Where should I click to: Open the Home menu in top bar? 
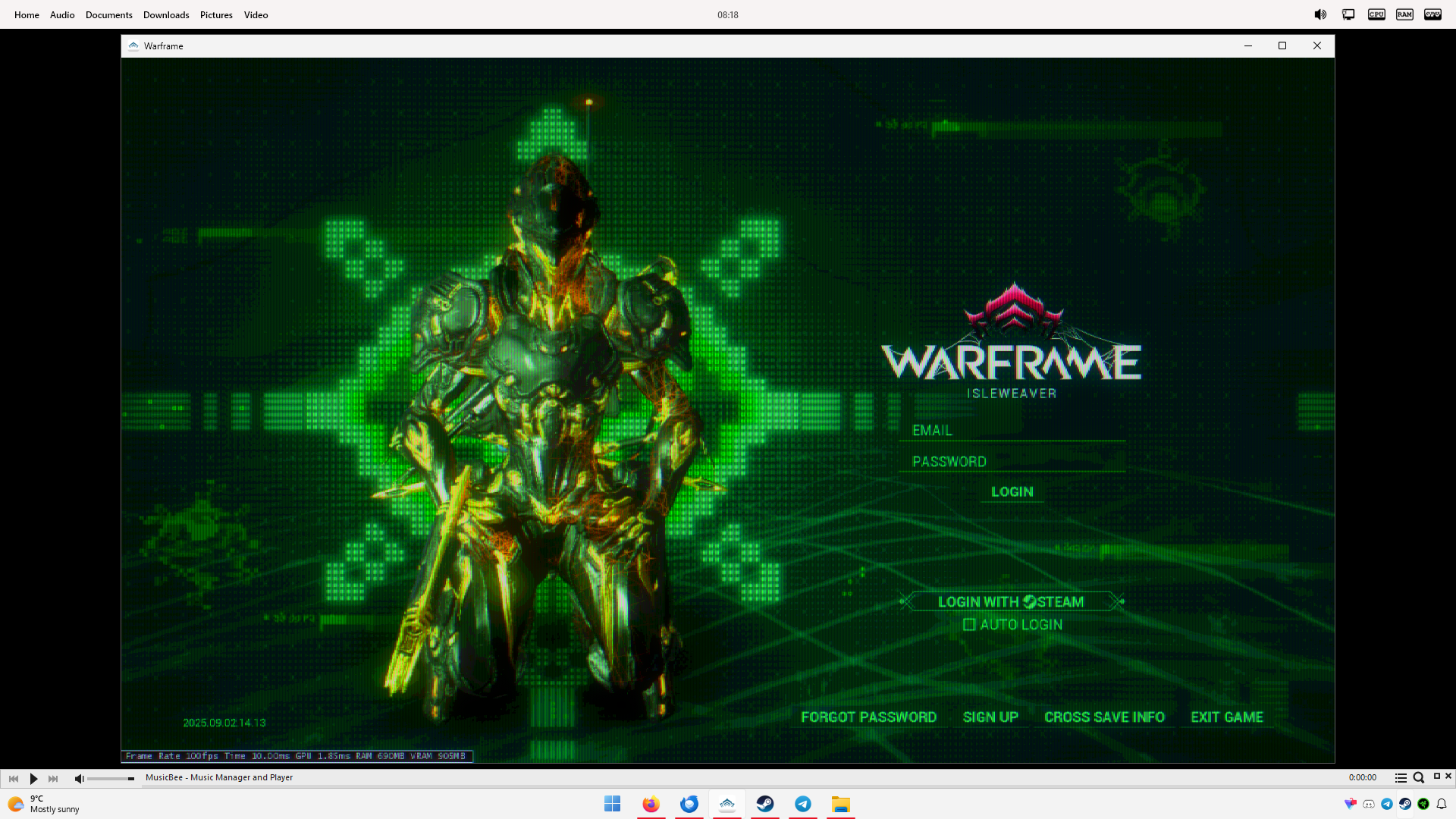pos(27,14)
